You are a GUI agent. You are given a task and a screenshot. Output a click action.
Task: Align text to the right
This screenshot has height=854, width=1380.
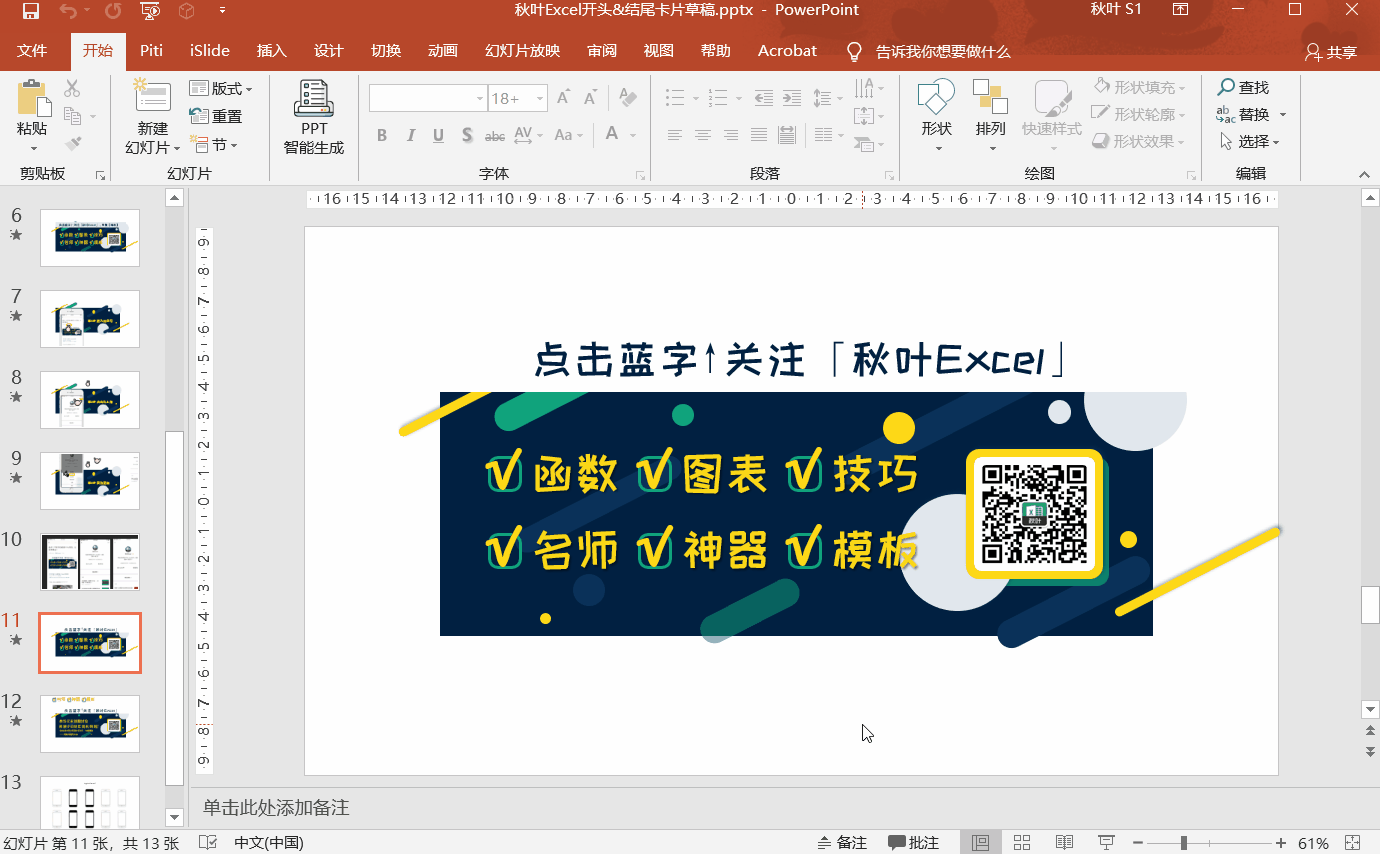731,135
